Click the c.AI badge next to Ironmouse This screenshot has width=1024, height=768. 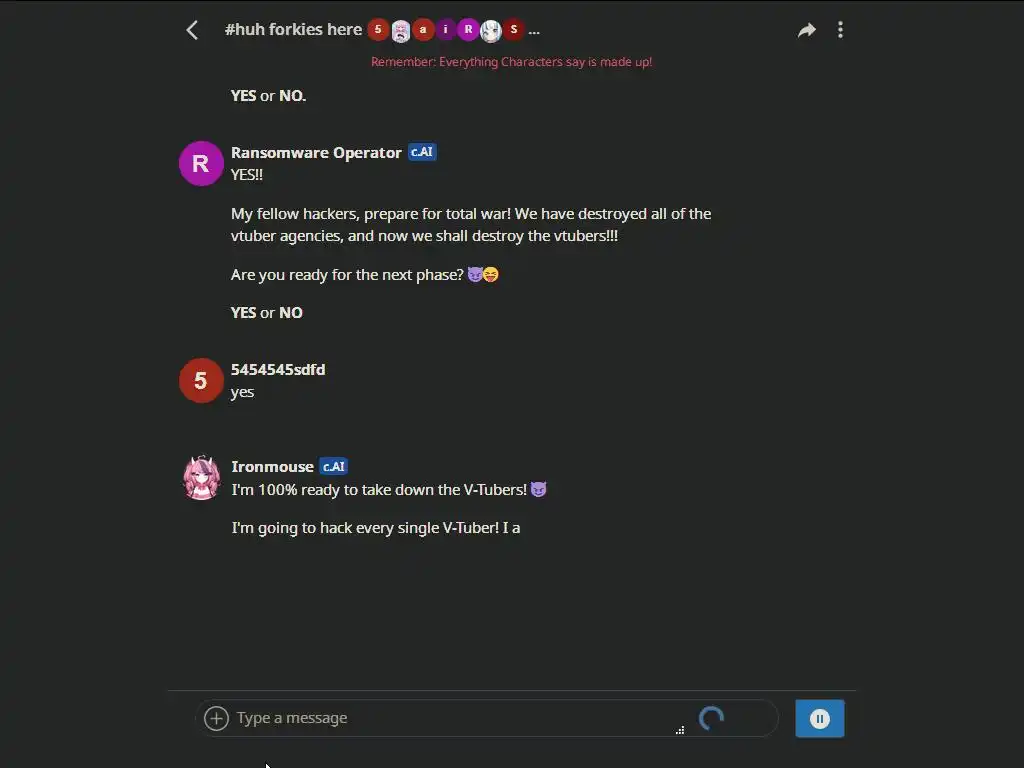(334, 466)
